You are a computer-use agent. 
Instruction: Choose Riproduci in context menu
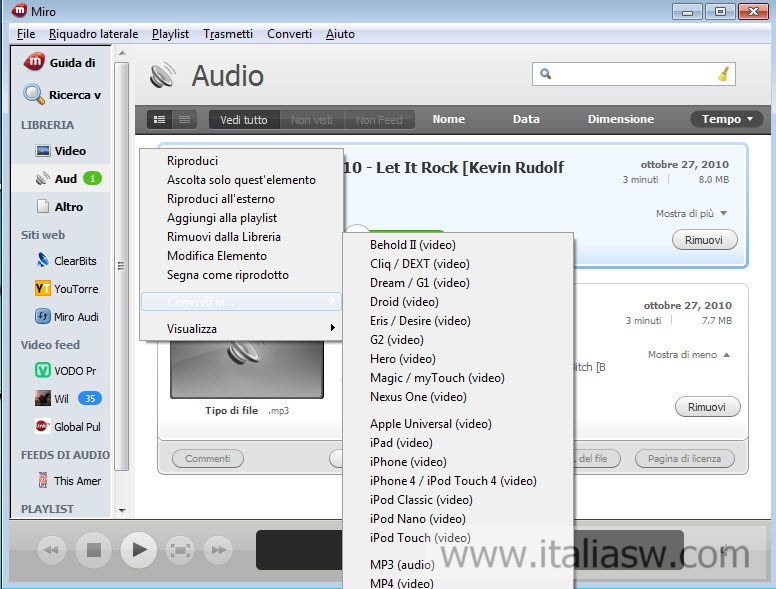point(242,161)
